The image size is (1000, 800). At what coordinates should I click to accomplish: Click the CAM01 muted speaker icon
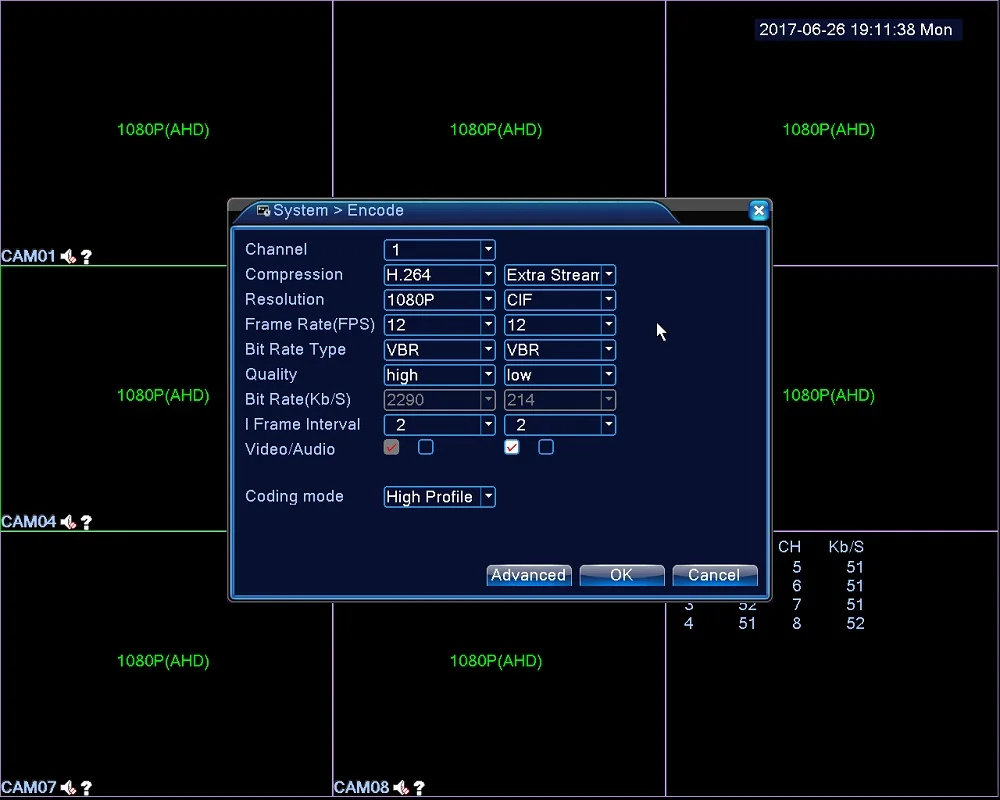(68, 256)
